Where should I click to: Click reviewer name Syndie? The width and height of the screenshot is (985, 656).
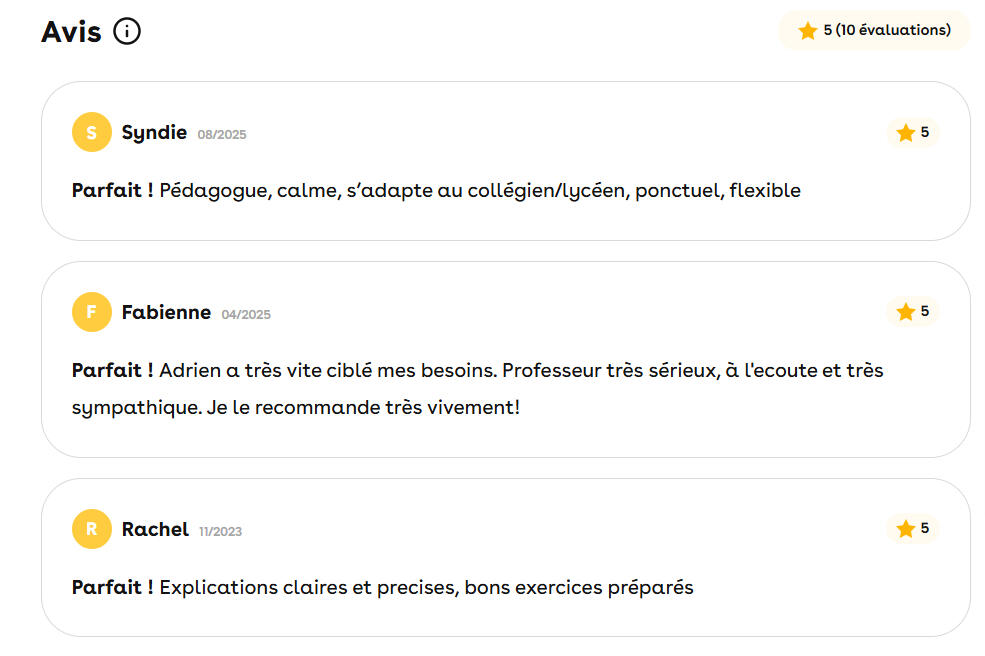[154, 132]
